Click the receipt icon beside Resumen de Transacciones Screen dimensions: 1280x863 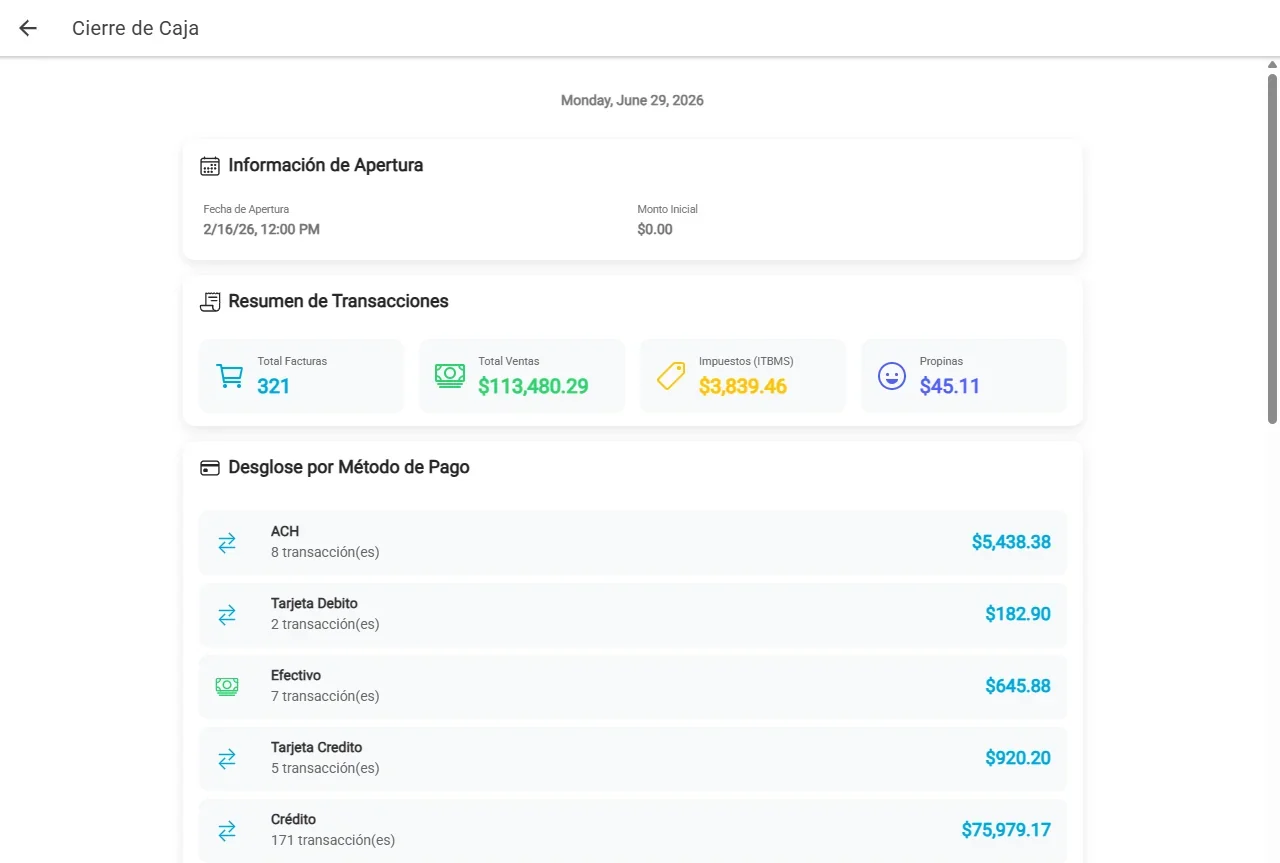pos(210,302)
